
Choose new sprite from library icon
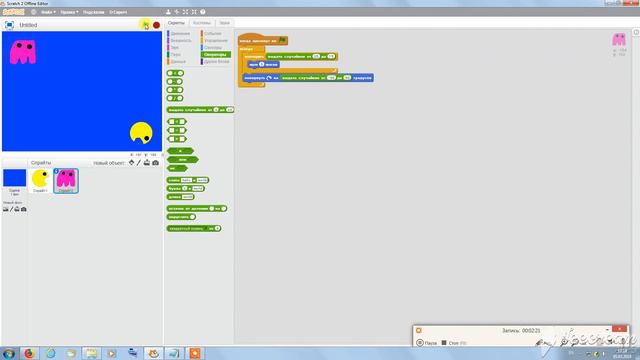click(131, 163)
